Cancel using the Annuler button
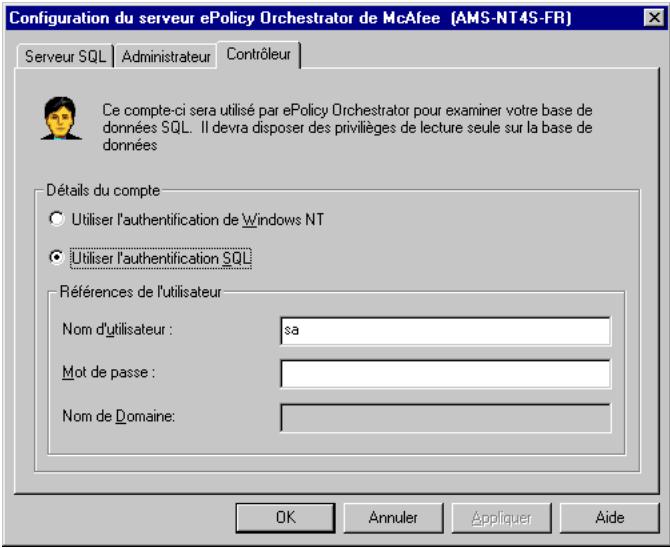This screenshot has height=548, width=670. [393, 518]
